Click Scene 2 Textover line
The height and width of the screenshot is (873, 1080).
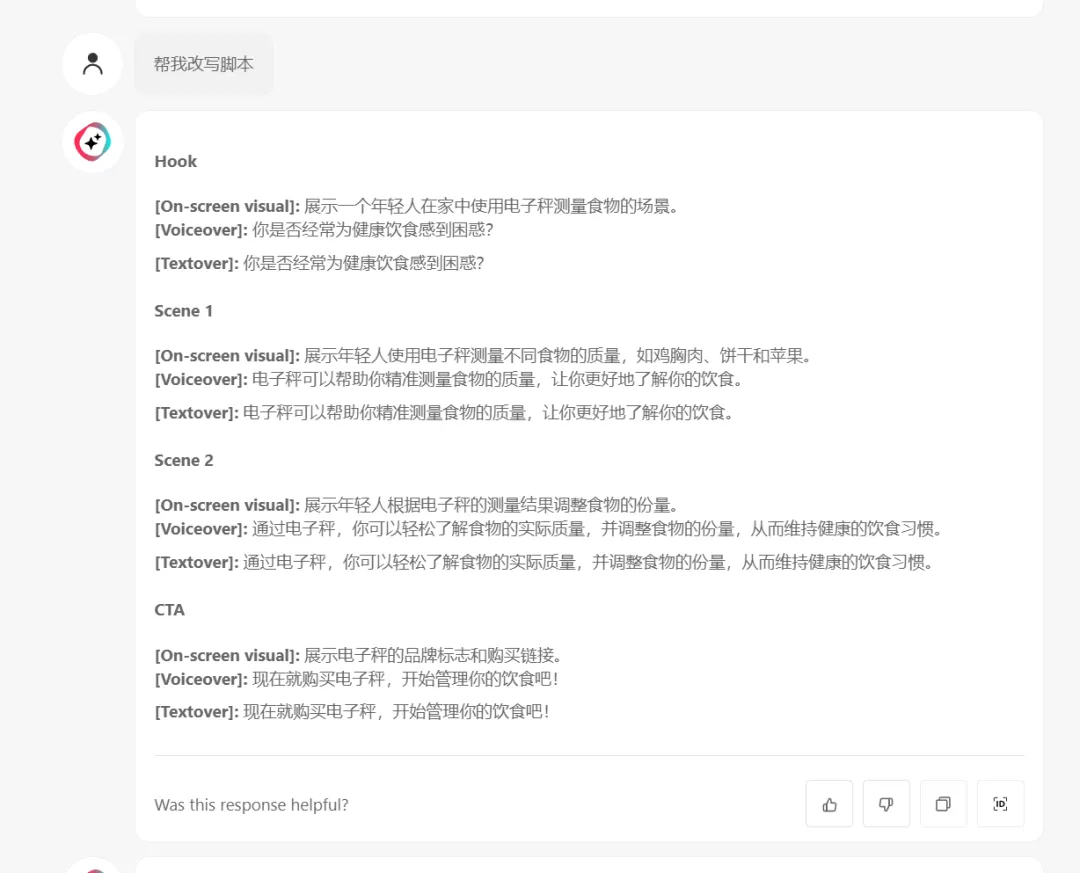545,562
